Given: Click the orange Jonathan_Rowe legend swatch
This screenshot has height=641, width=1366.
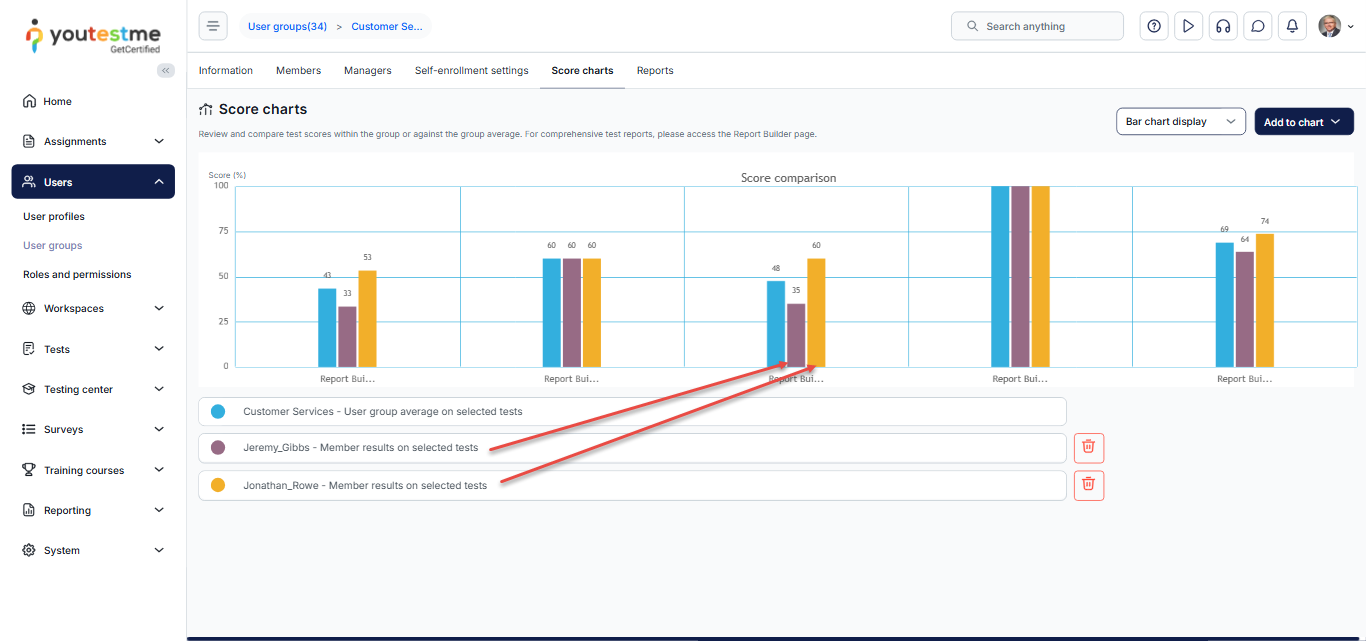Looking at the screenshot, I should [218, 485].
